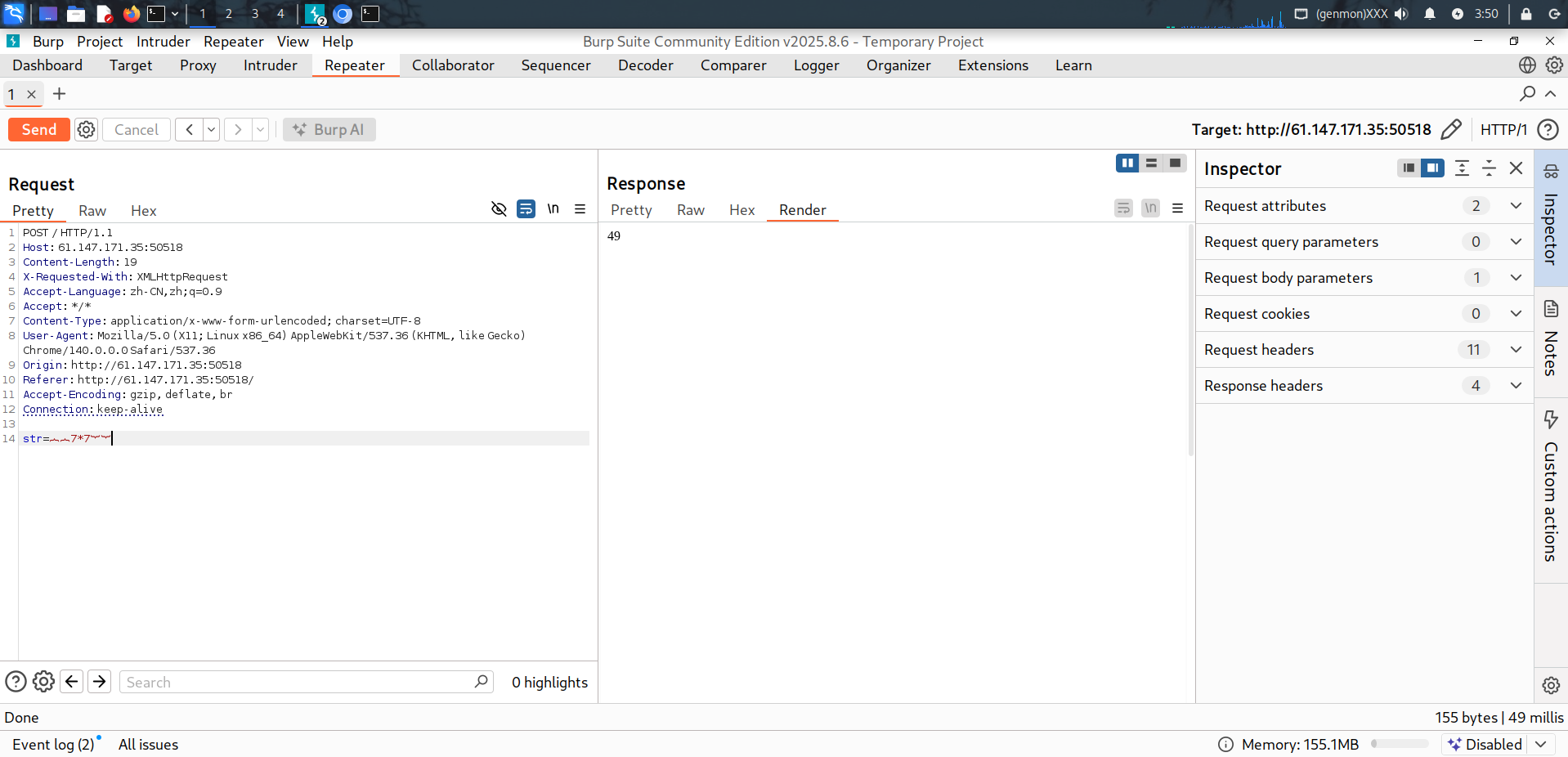Add a new Repeater tab
1568x757 pixels.
coord(59,94)
